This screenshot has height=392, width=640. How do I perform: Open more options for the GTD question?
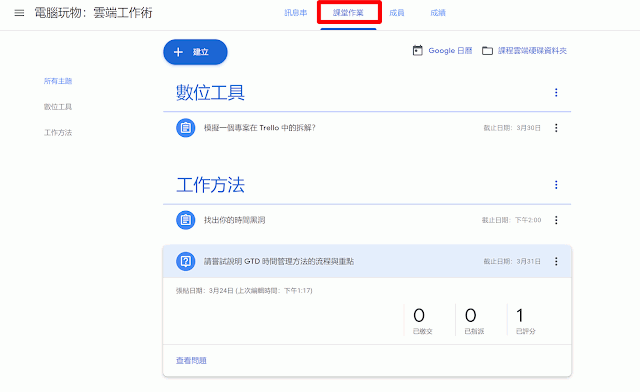556,261
